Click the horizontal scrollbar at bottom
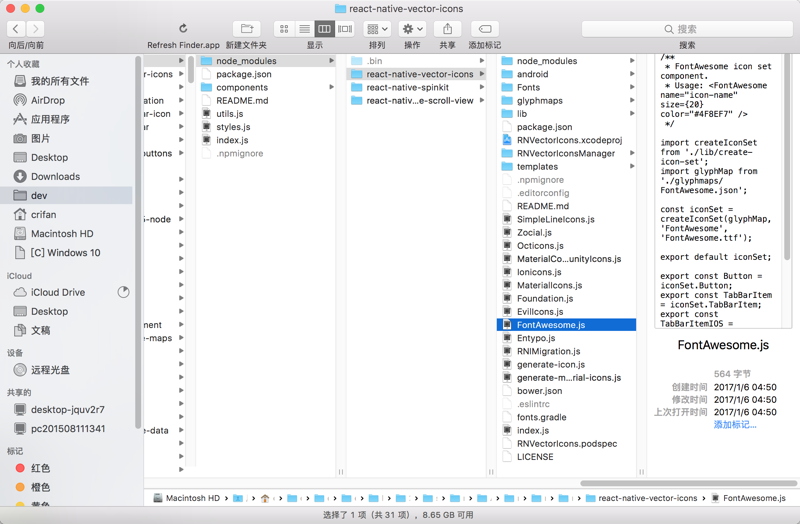 coord(688,483)
